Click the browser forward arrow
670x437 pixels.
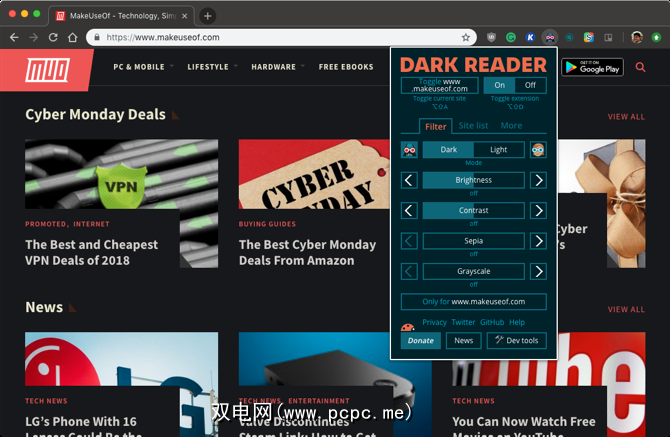coord(33,38)
